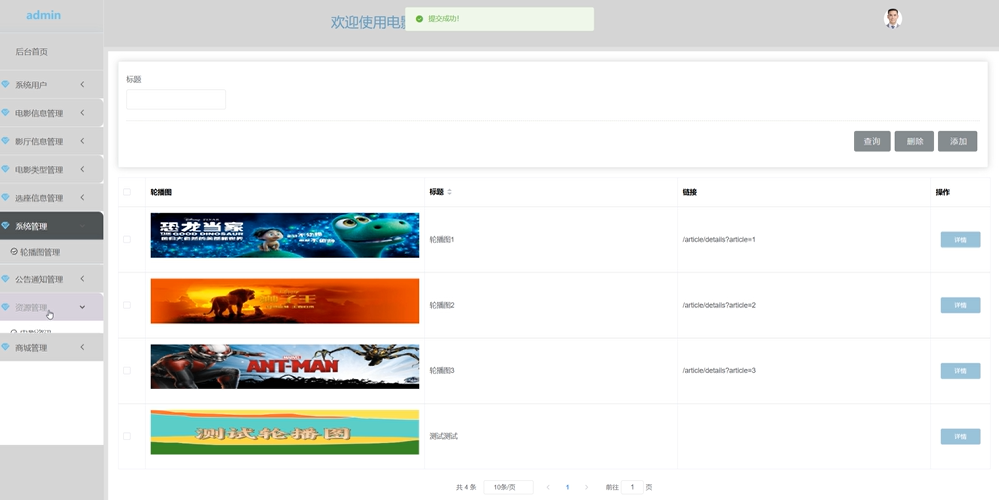
Task: Check the box for 轮播图3 row
Action: click(127, 371)
